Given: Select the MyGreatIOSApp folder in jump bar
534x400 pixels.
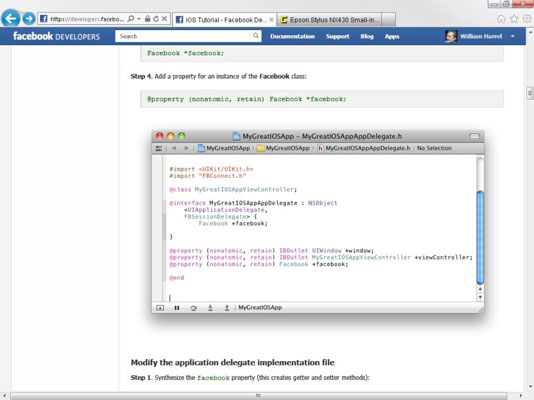Looking at the screenshot, I should pyautogui.click(x=283, y=148).
